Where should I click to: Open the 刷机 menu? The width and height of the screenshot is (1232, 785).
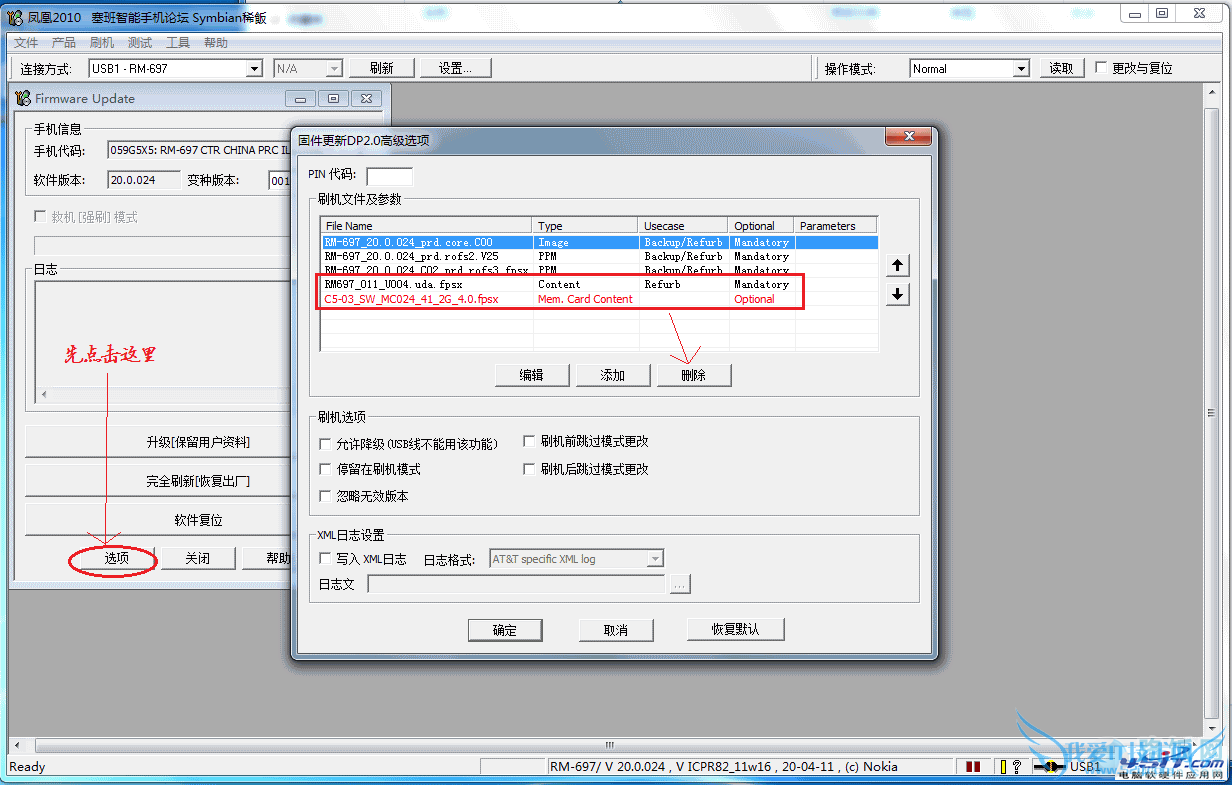pos(102,43)
